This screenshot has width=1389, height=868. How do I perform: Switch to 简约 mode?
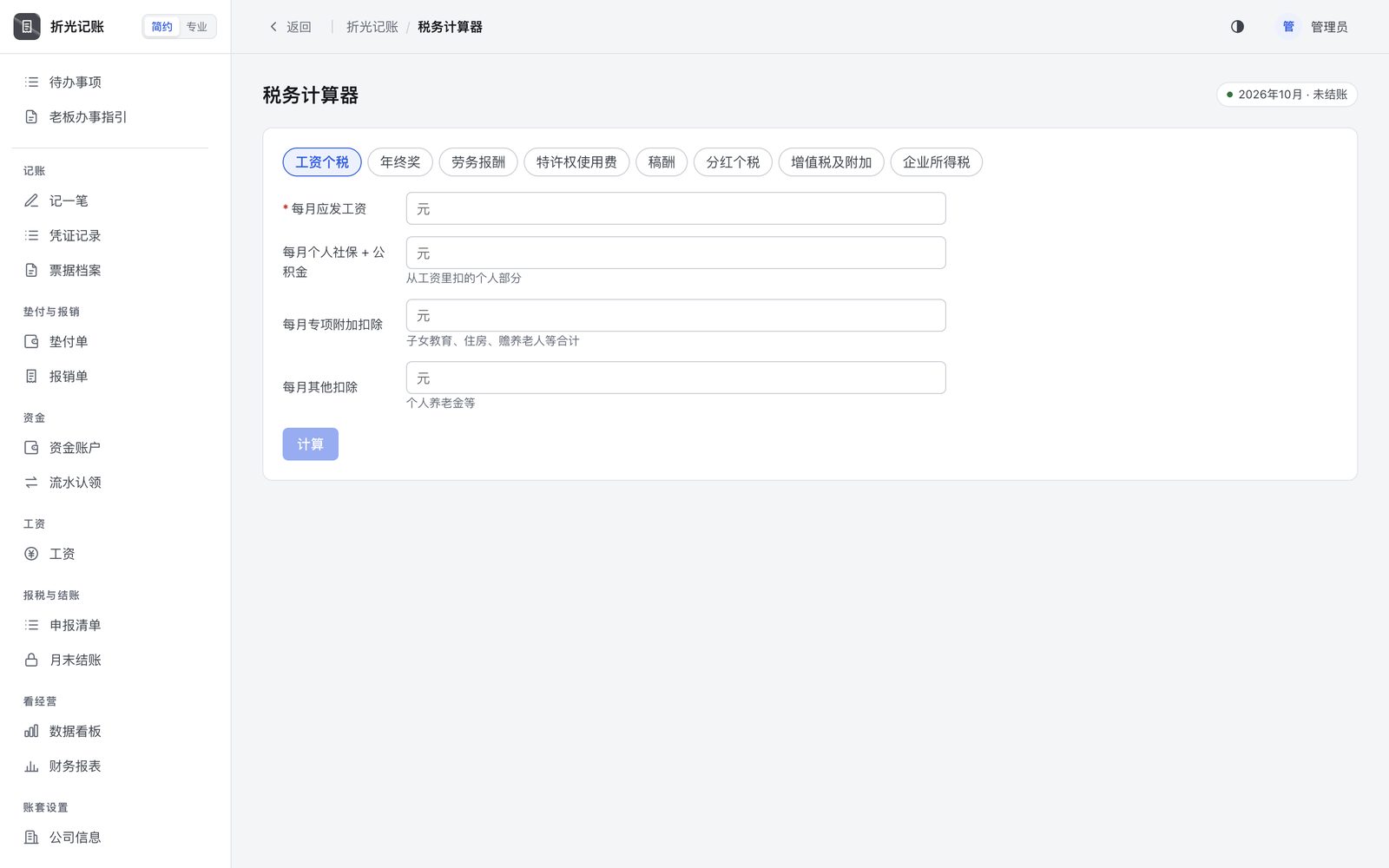pyautogui.click(x=162, y=27)
